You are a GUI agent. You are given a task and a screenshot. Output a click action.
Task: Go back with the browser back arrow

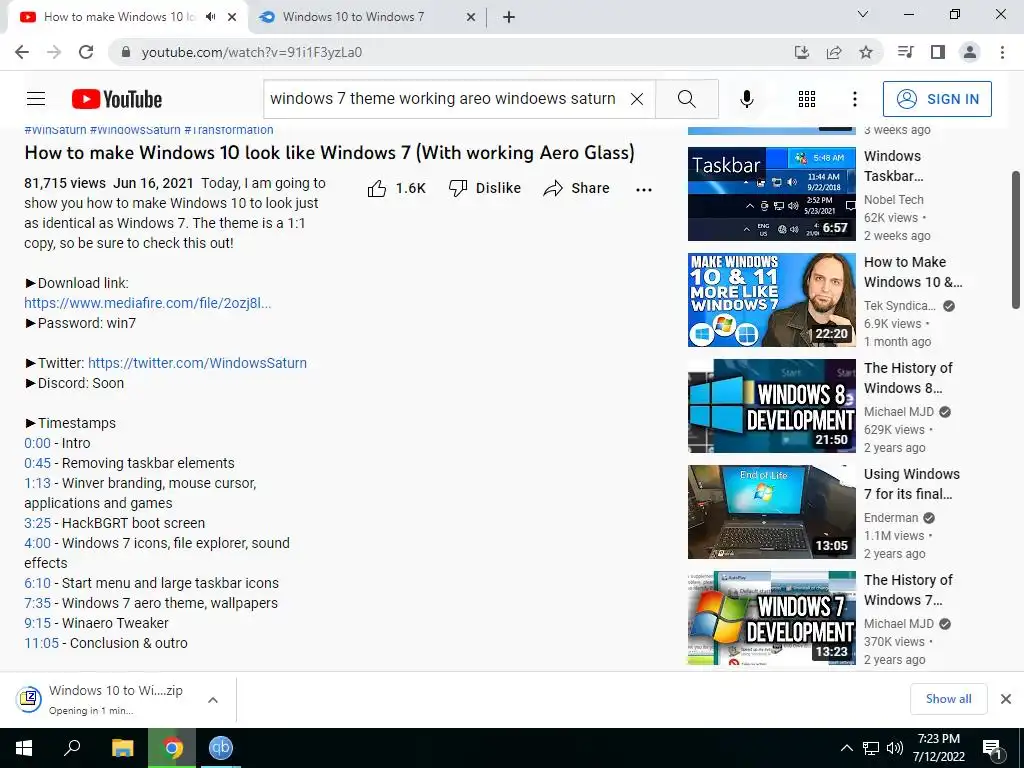[22, 52]
